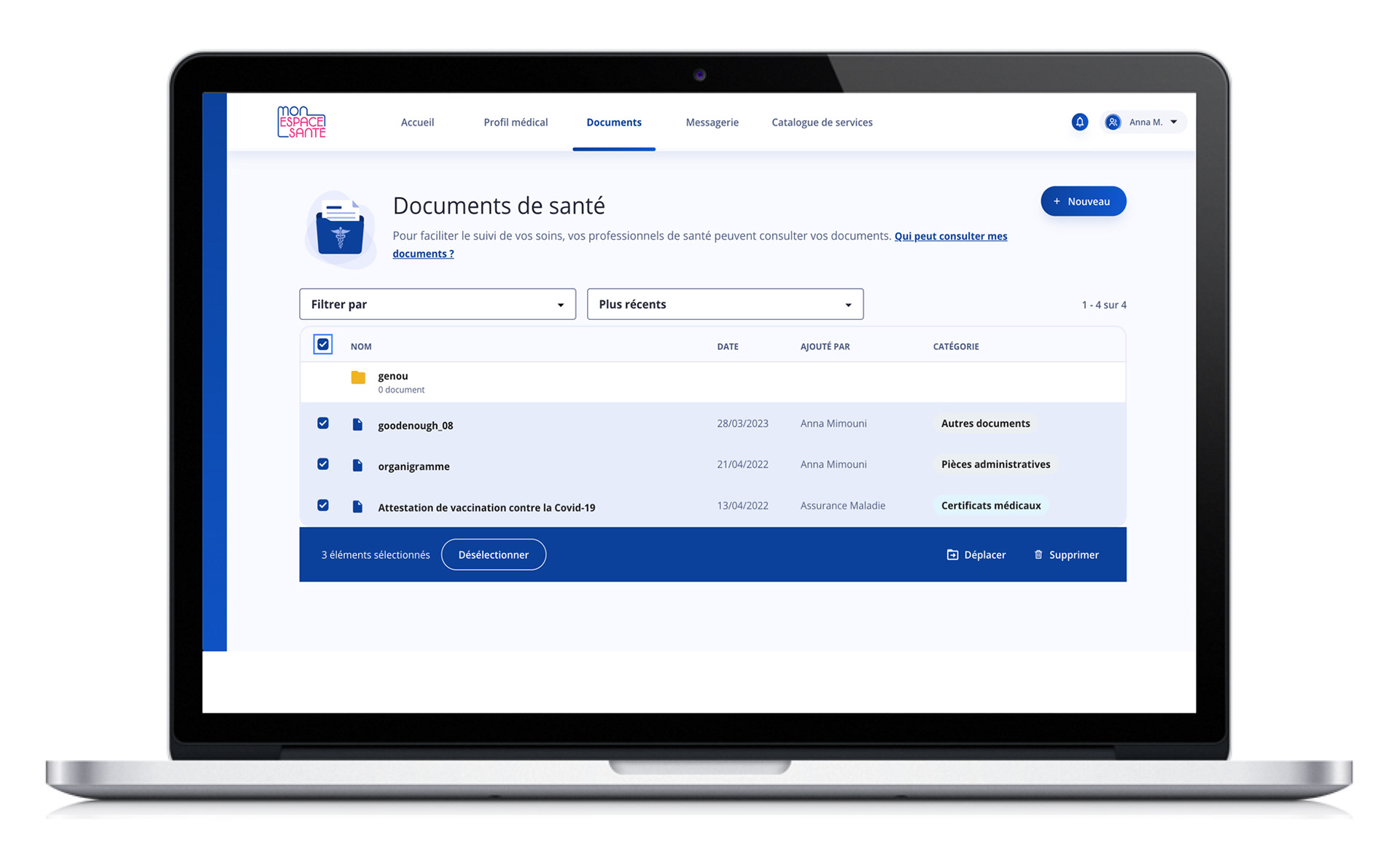Screen dimensions: 1400x868
Task: Open the 'Qui peut consulter mes documents' link
Action: point(950,236)
